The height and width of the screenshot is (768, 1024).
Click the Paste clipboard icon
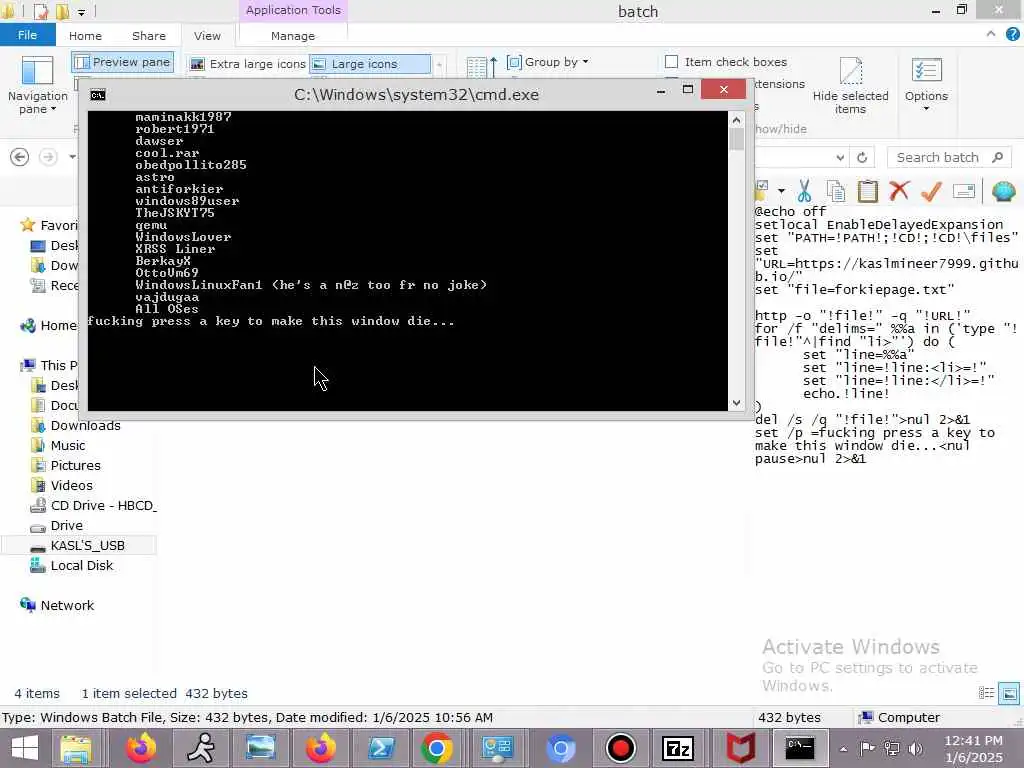(867, 191)
